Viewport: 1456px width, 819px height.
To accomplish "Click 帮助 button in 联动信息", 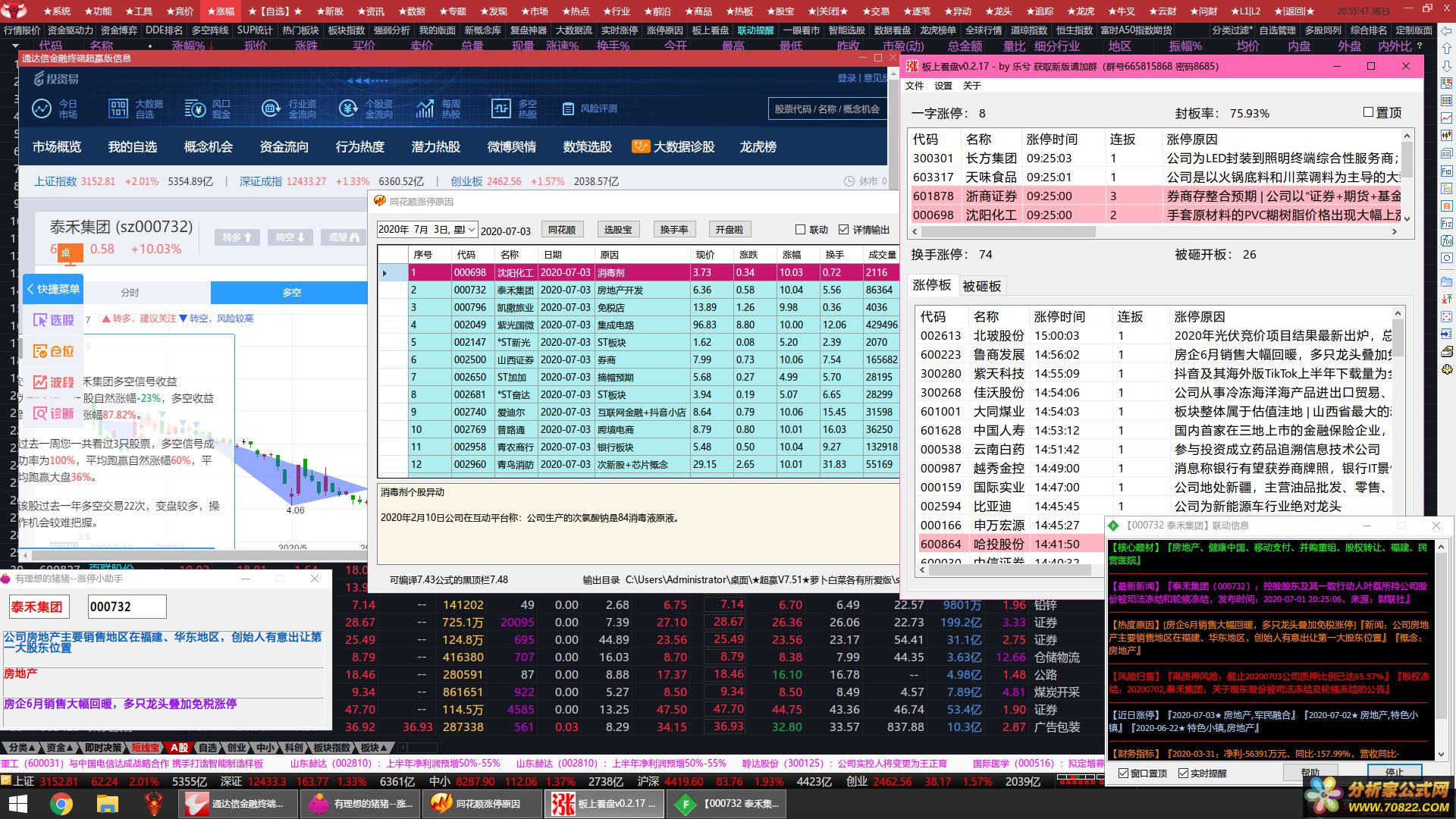I will tap(1310, 773).
